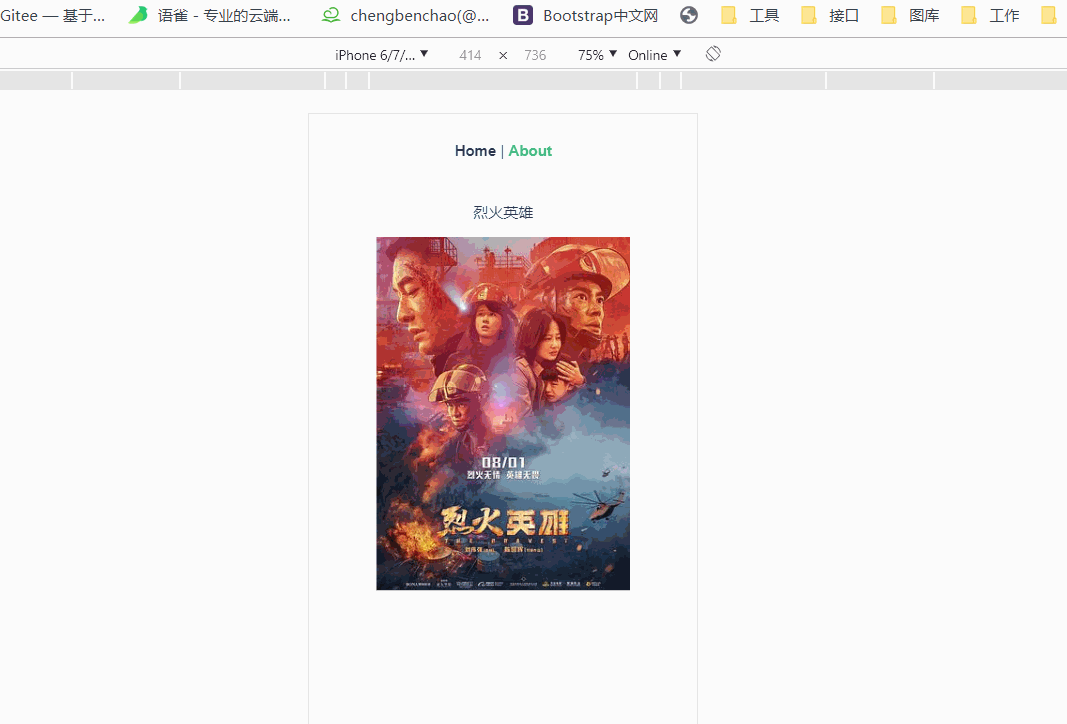The image size is (1067, 724).
Task: Go to the About nav link
Action: [x=530, y=151]
